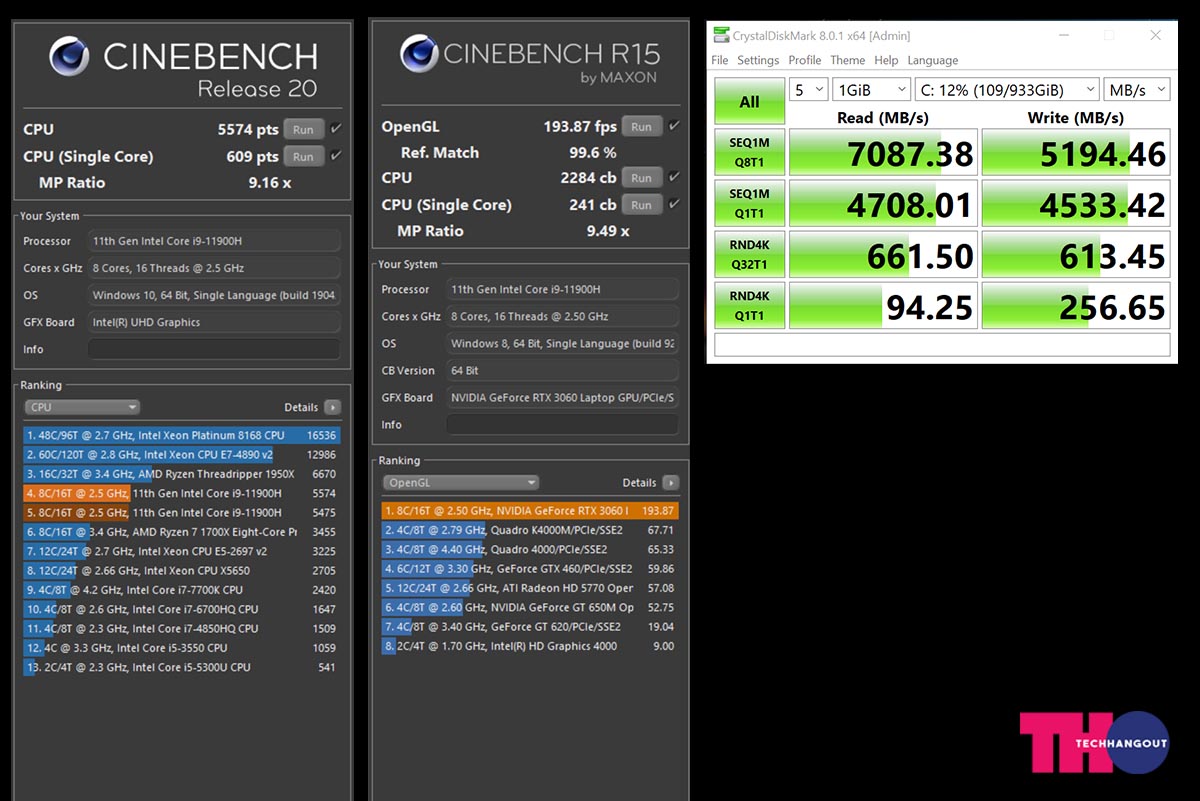
Task: Toggle the OpenGL checkbox in Cinebench R15
Action: click(x=674, y=126)
